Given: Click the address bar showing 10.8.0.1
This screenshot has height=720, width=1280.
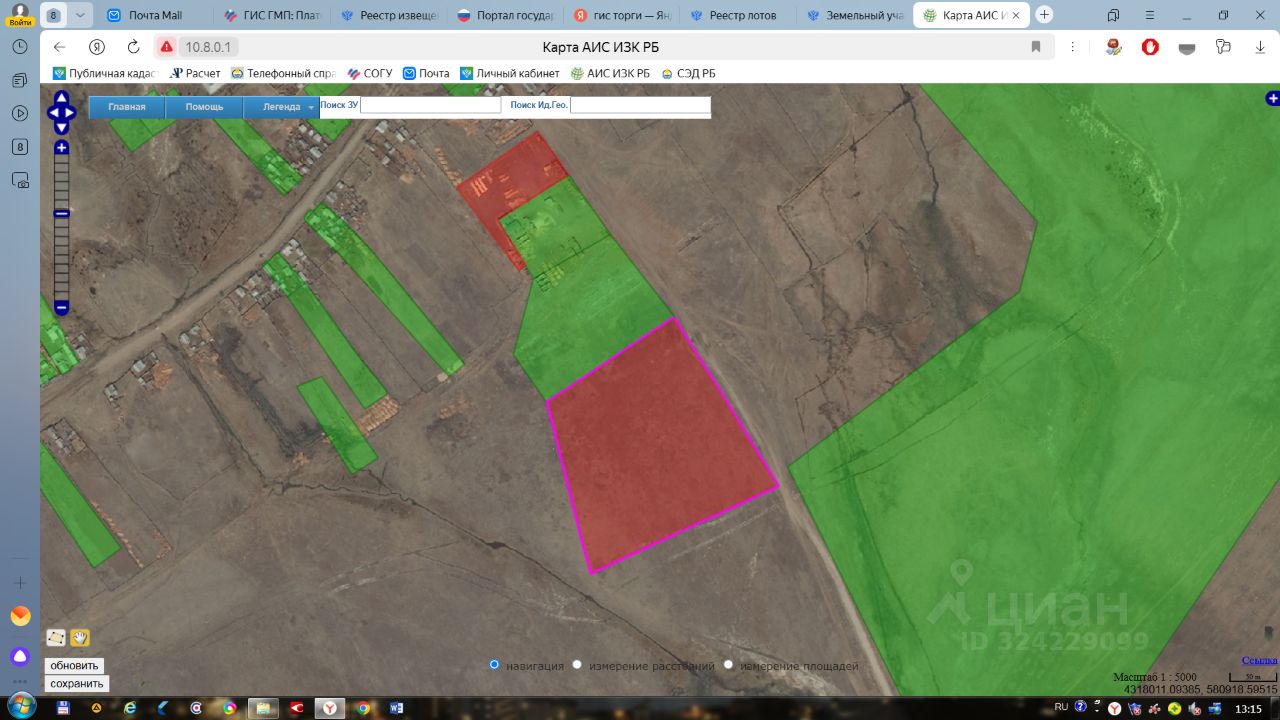Looking at the screenshot, I should tap(208, 47).
